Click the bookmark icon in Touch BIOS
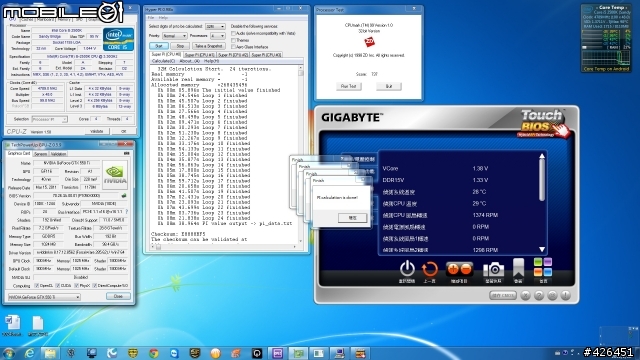 518,268
